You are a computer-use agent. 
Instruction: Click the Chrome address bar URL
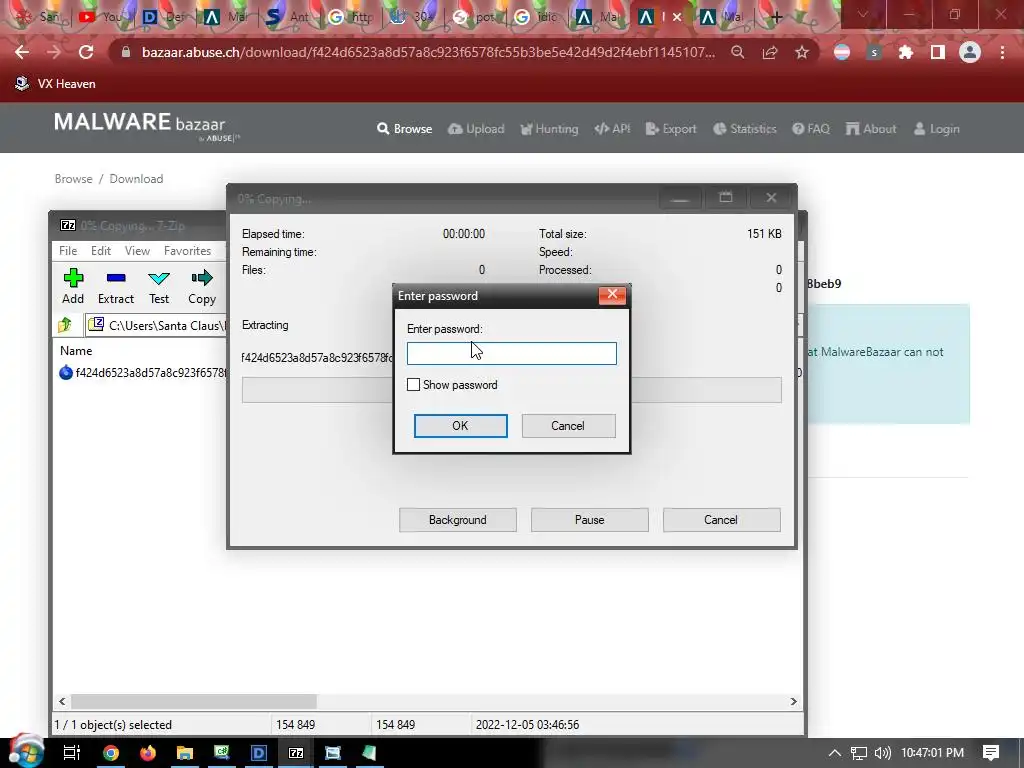[428, 52]
